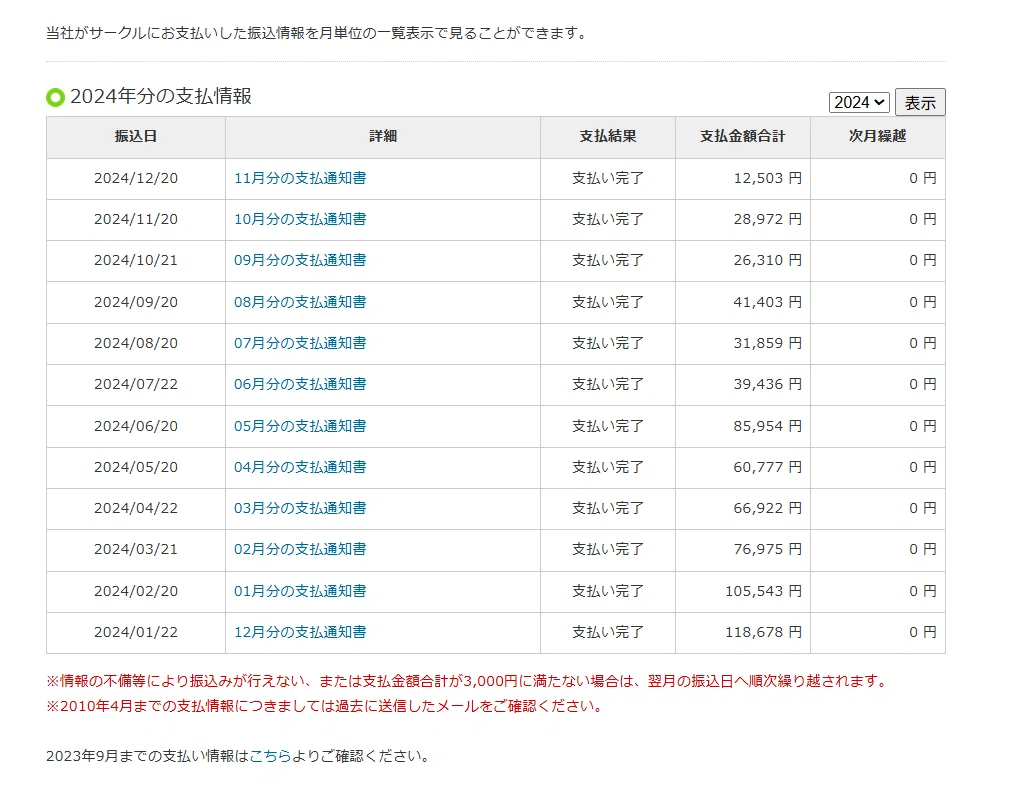Select date cell 2024/05/20

(x=136, y=467)
